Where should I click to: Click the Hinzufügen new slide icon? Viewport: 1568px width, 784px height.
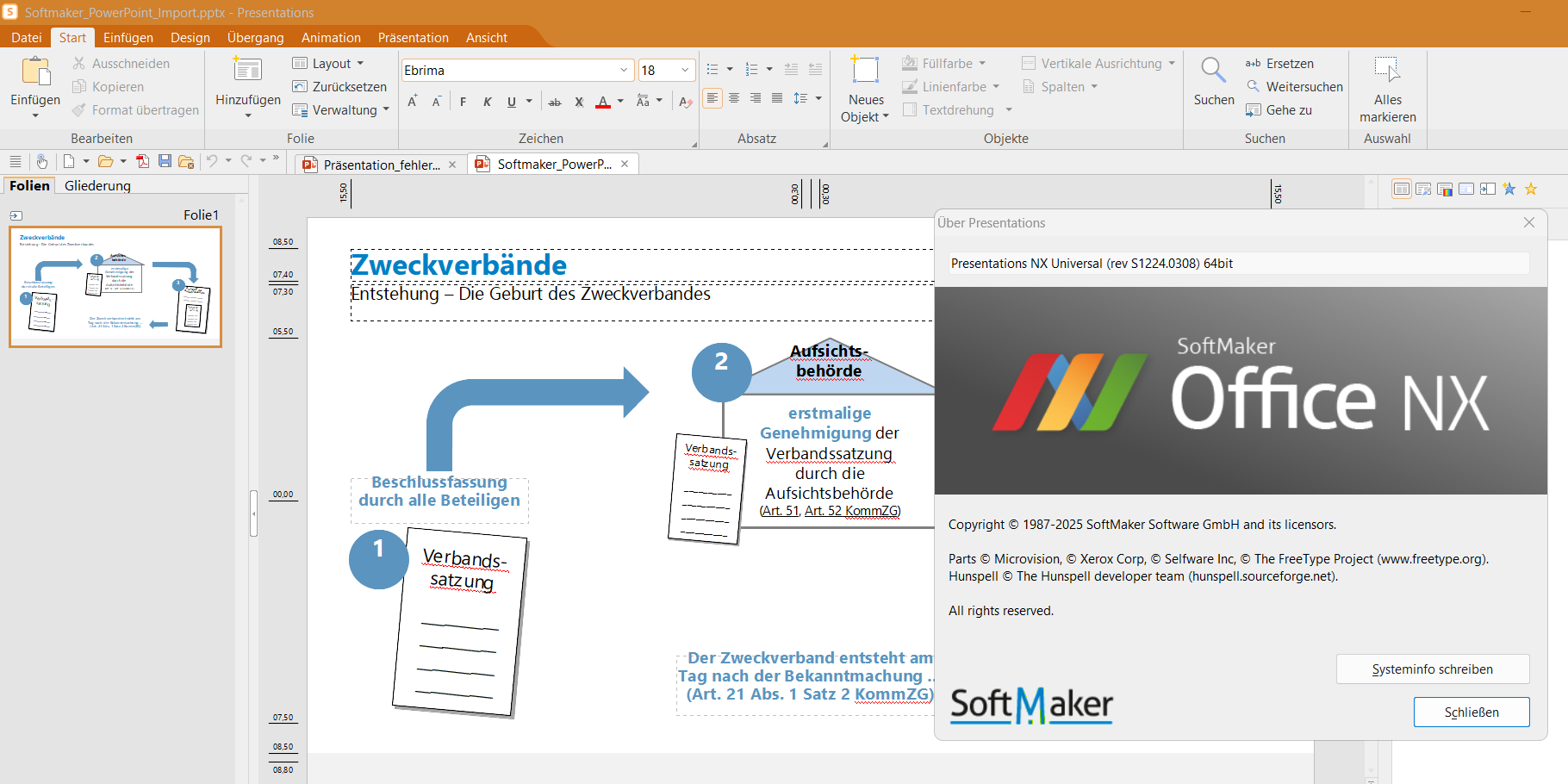pyautogui.click(x=247, y=71)
